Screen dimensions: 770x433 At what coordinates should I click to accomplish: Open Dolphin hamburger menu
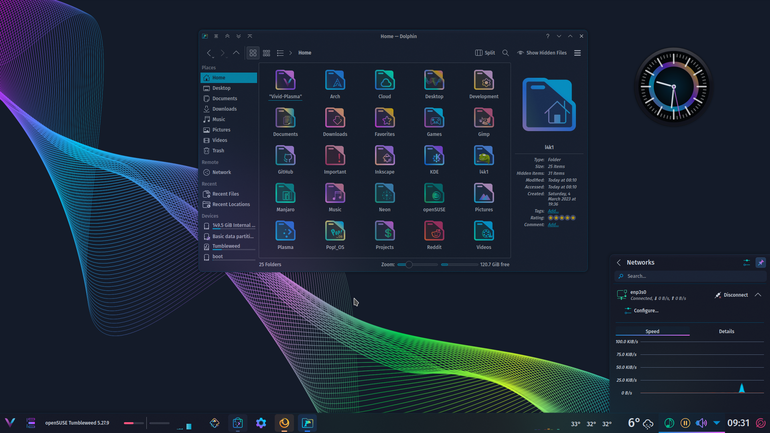click(x=578, y=53)
